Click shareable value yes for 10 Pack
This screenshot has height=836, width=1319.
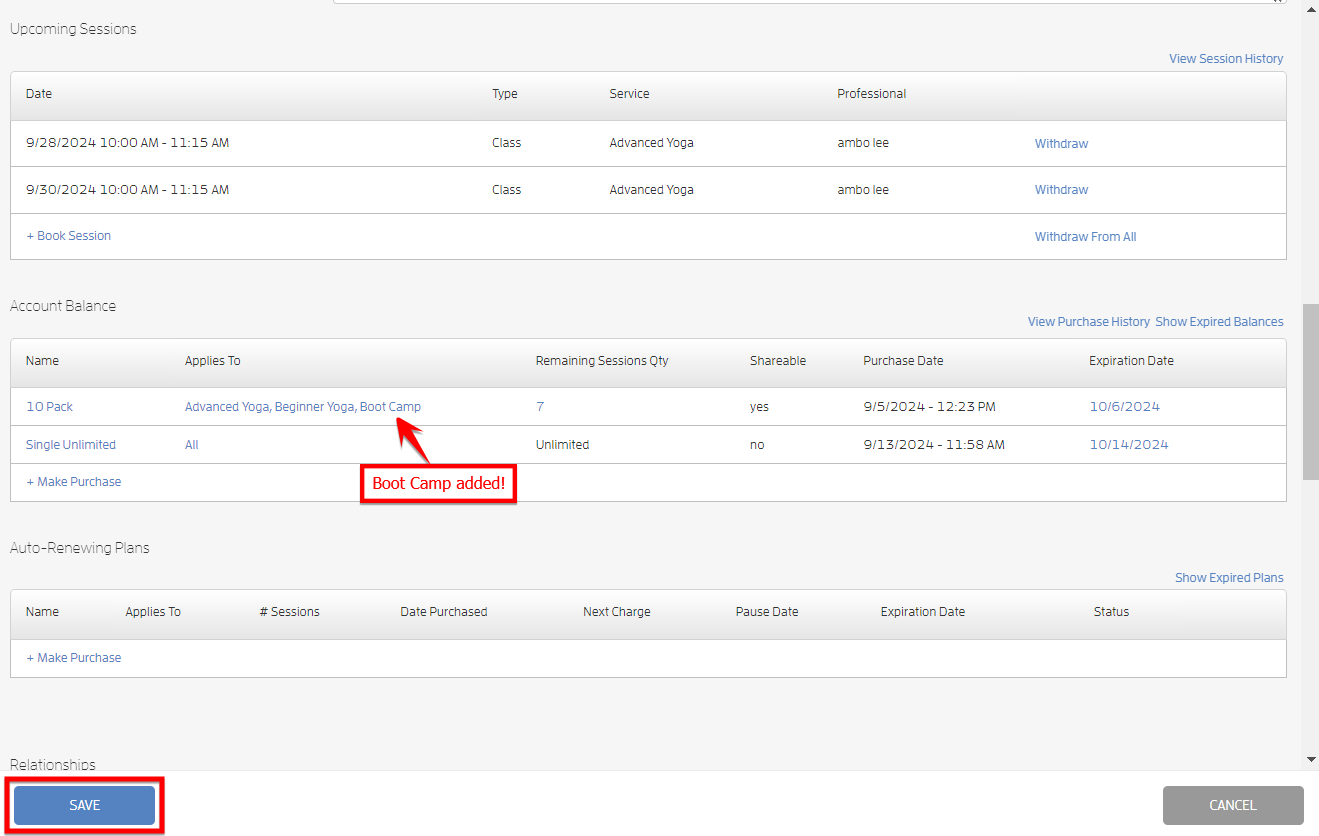(760, 407)
